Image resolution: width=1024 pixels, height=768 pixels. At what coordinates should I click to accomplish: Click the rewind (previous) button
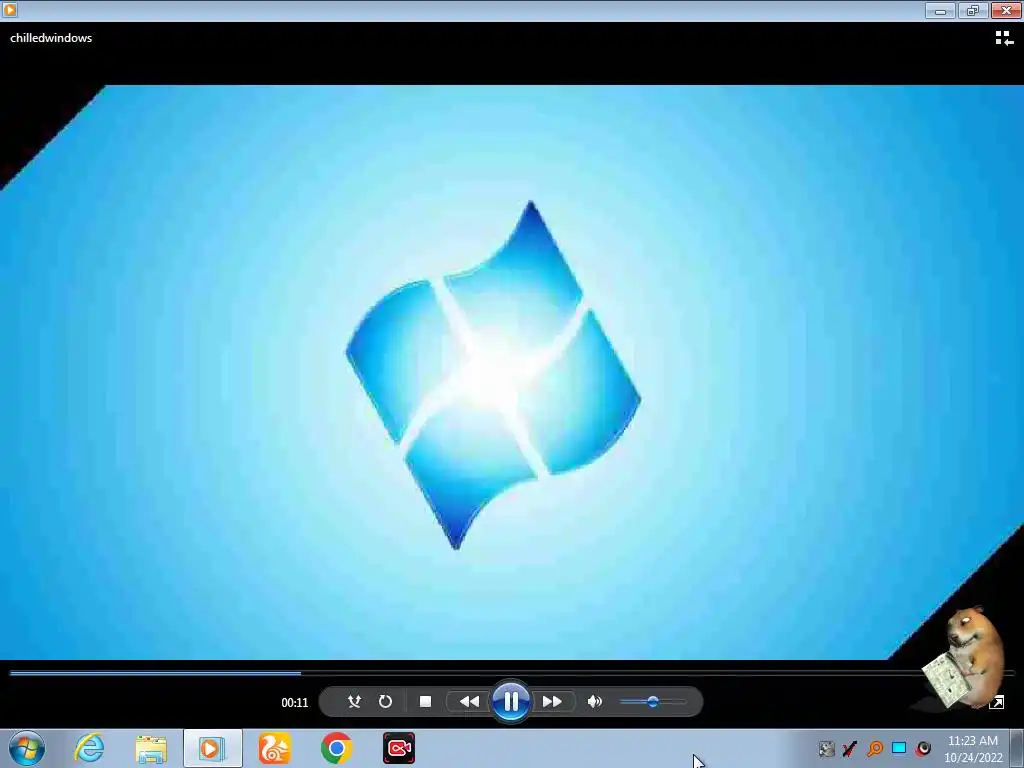point(469,701)
